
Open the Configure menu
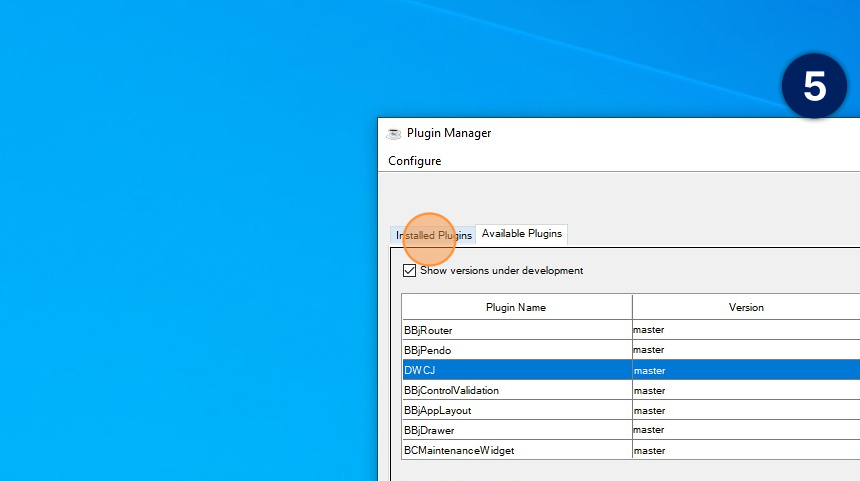click(x=414, y=161)
